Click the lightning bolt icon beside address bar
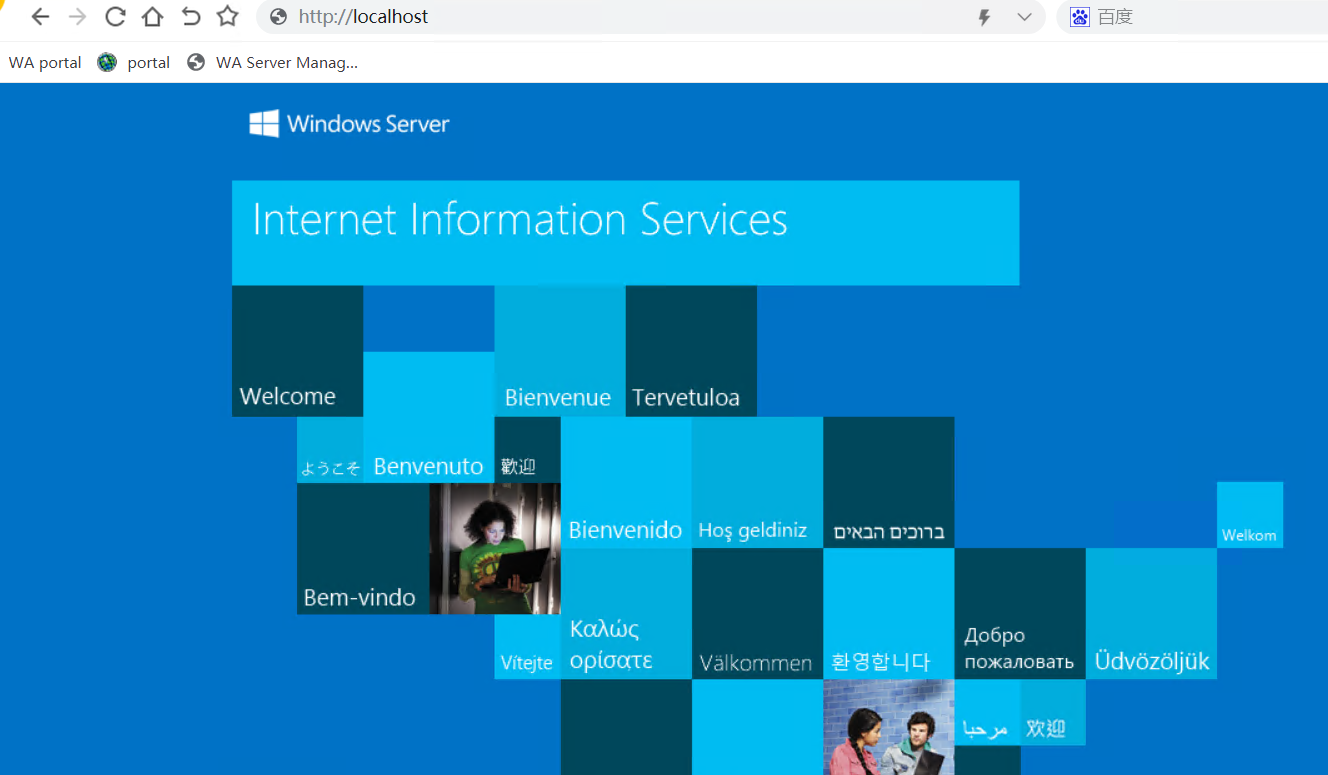 [984, 16]
